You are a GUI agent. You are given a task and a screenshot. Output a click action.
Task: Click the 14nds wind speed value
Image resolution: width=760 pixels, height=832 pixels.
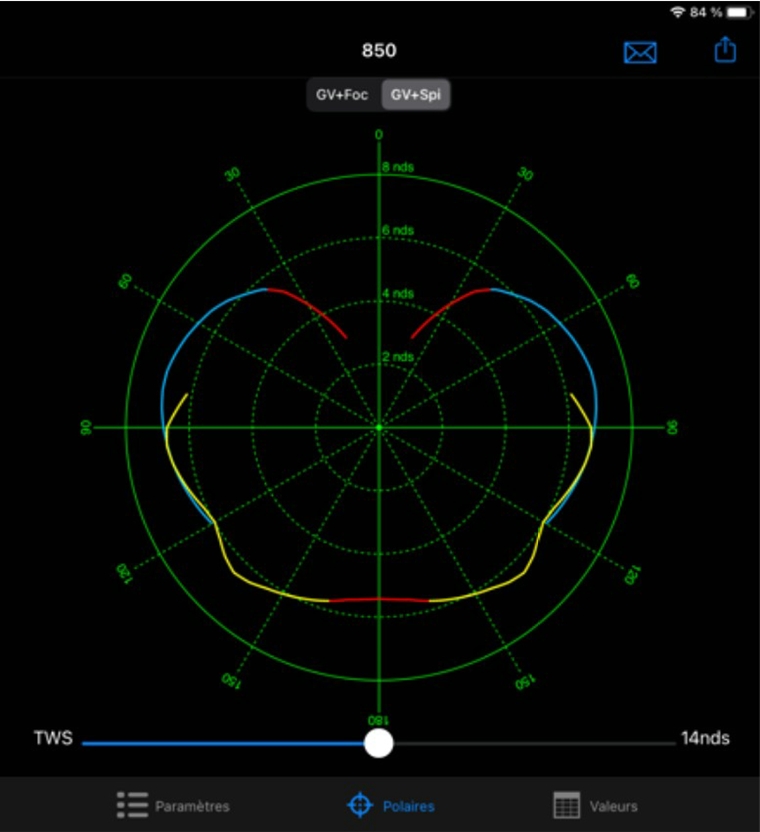[x=705, y=739]
